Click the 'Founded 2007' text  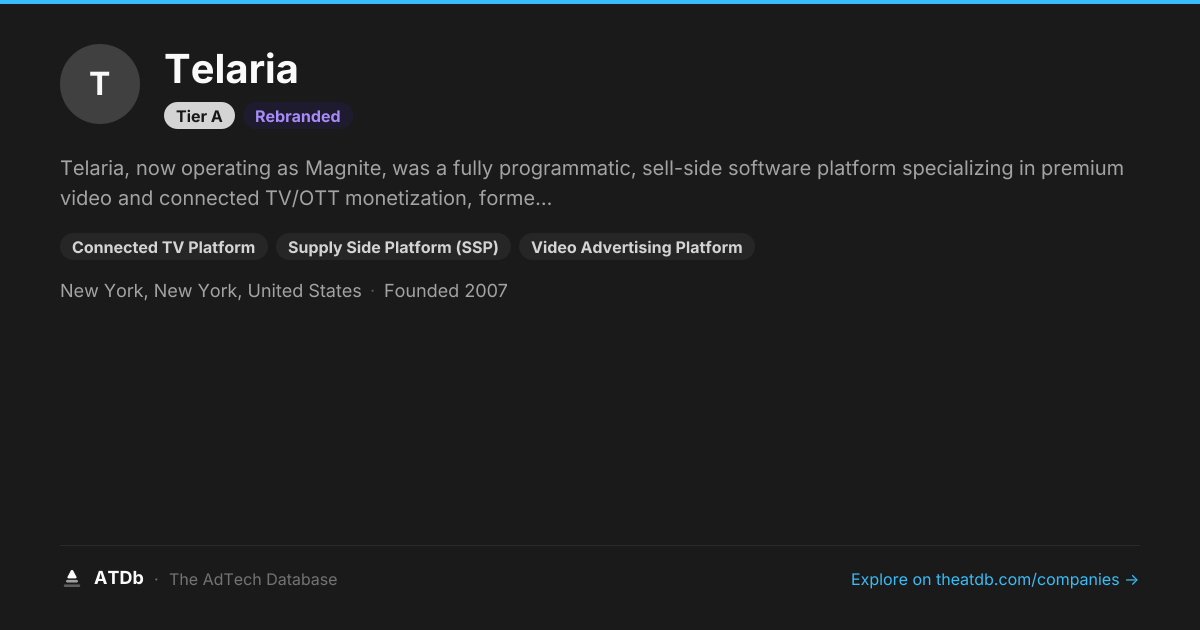pos(446,291)
